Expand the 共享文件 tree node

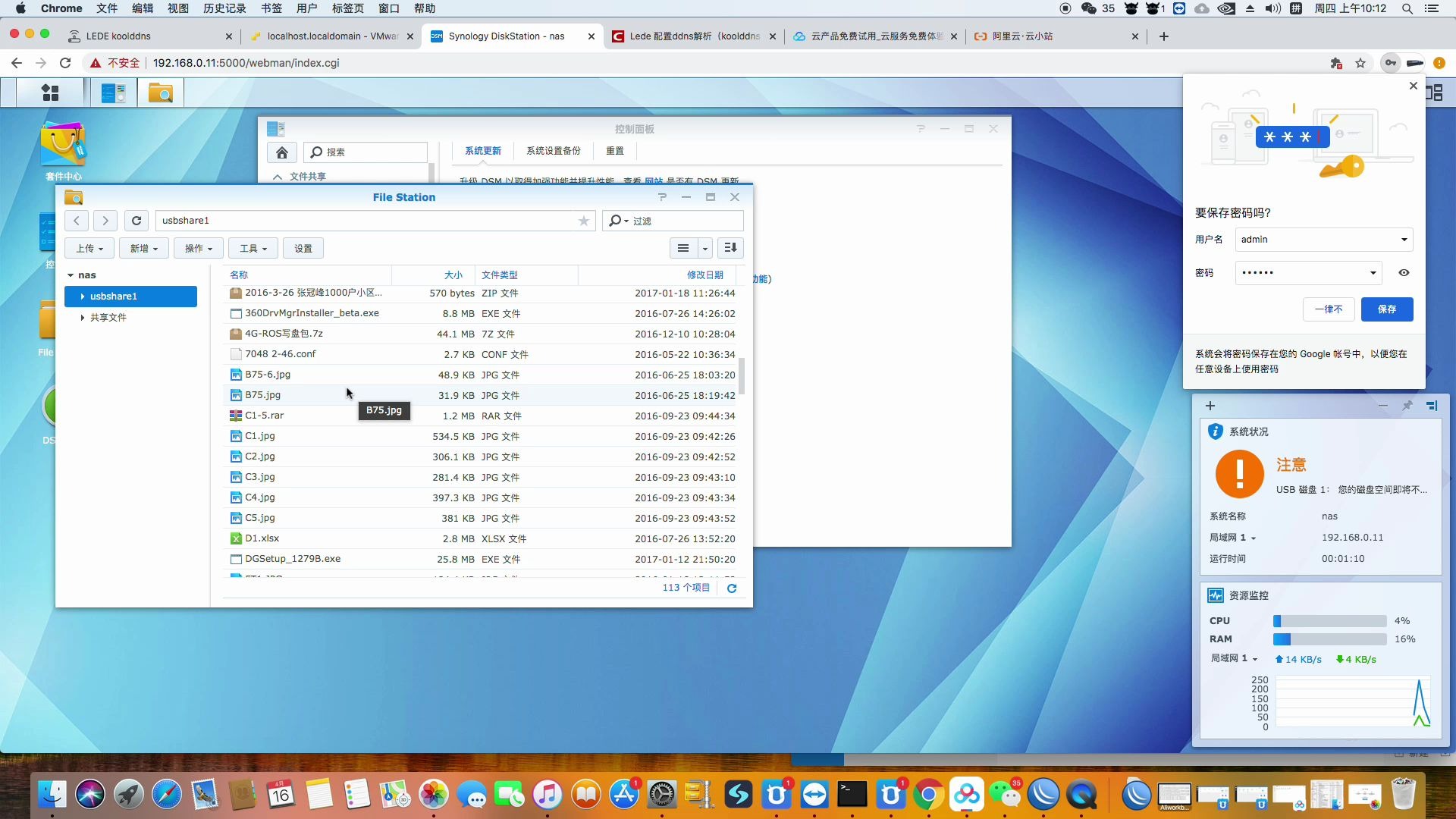coord(82,318)
